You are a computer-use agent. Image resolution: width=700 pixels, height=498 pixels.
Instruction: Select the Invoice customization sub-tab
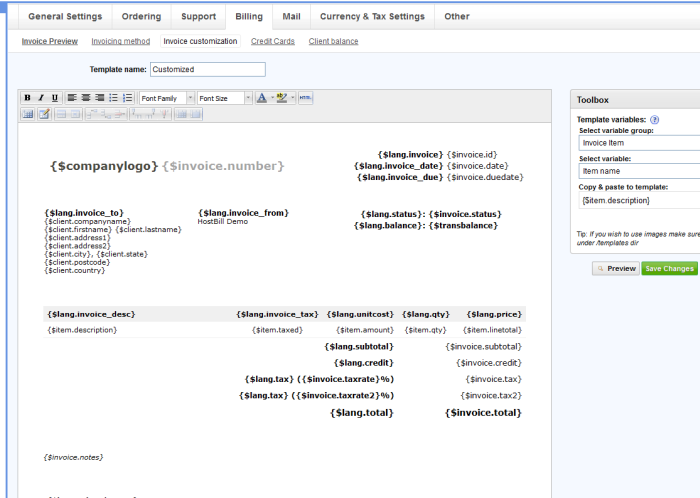pos(200,41)
